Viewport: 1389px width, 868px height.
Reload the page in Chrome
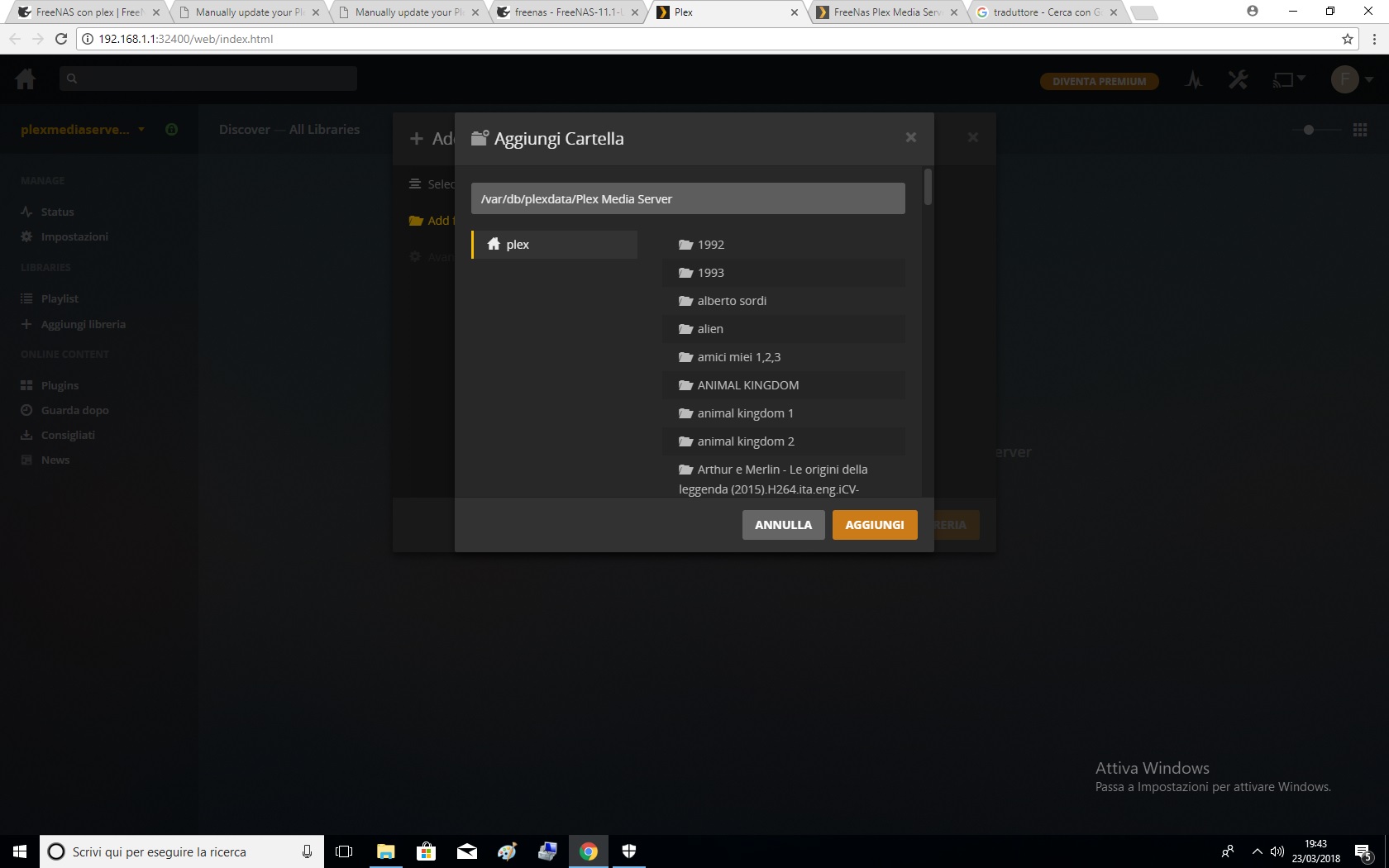[60, 39]
